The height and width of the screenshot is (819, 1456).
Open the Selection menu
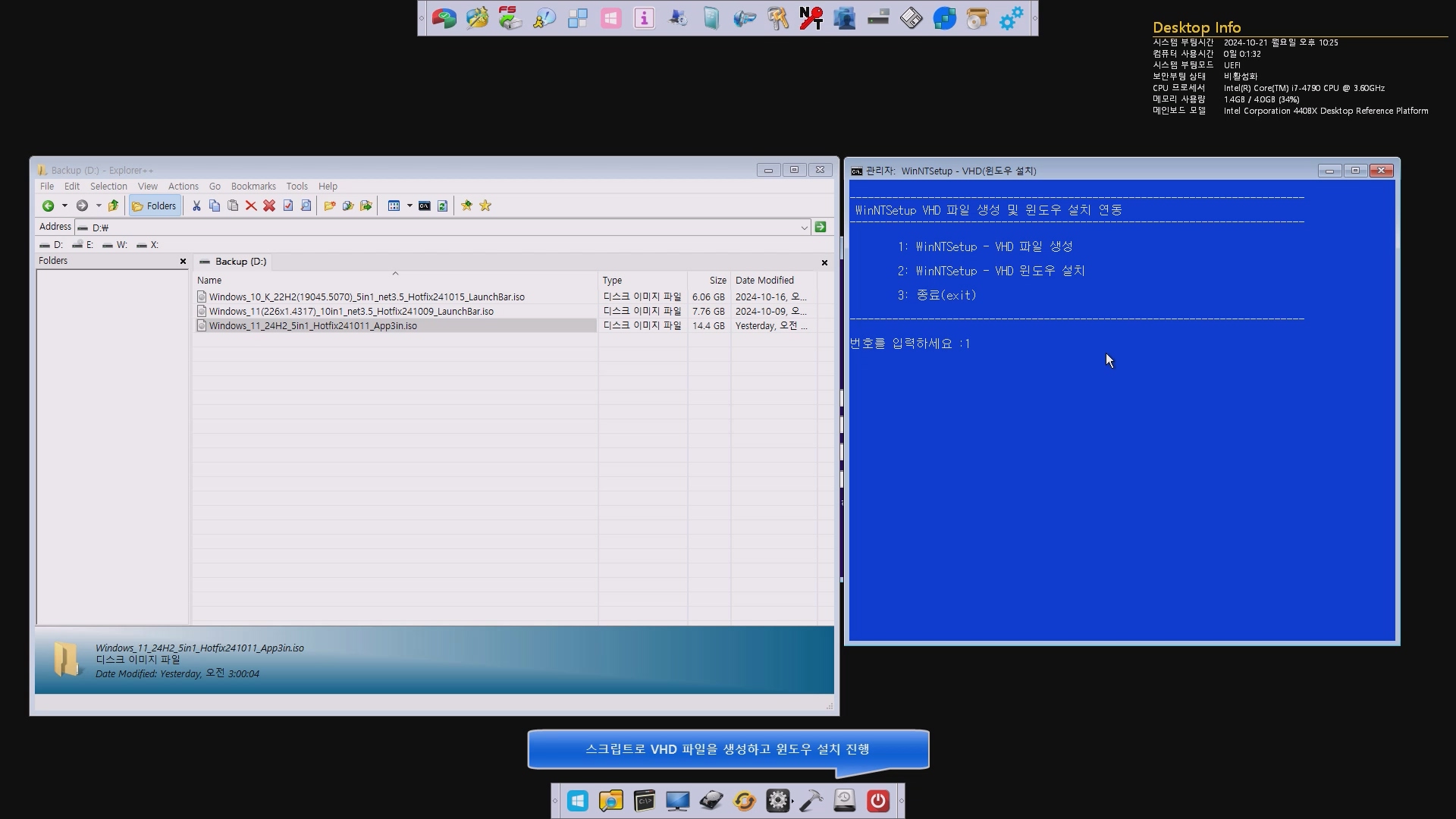click(x=108, y=186)
